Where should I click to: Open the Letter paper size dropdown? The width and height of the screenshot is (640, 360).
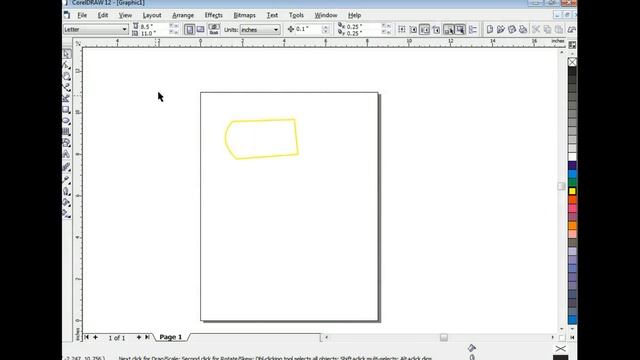click(124, 29)
